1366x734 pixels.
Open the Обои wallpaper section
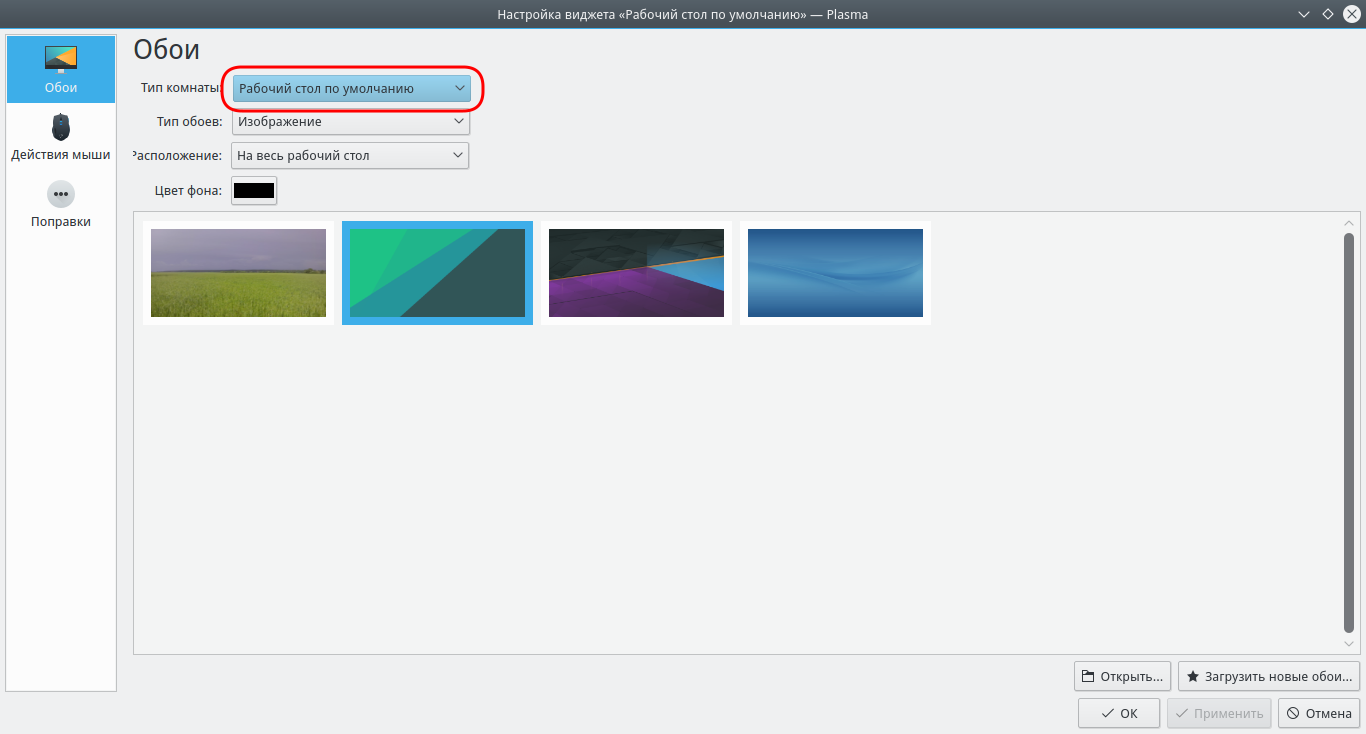coord(61,70)
